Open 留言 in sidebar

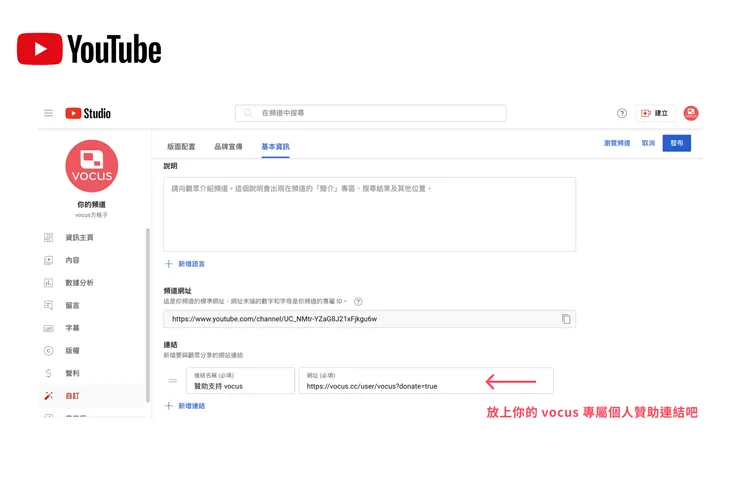(72, 305)
